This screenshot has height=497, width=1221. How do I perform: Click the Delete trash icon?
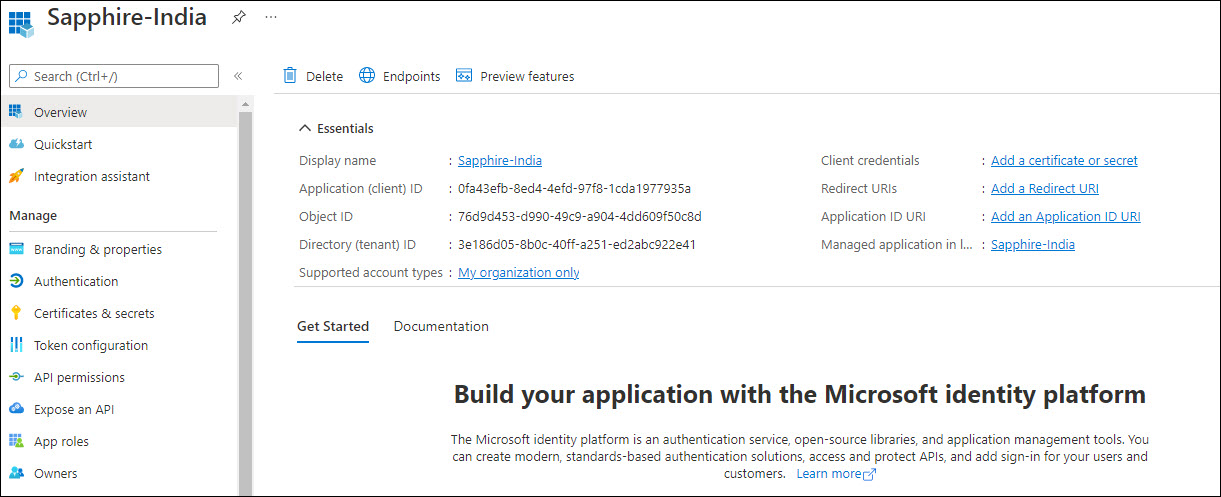(x=291, y=76)
